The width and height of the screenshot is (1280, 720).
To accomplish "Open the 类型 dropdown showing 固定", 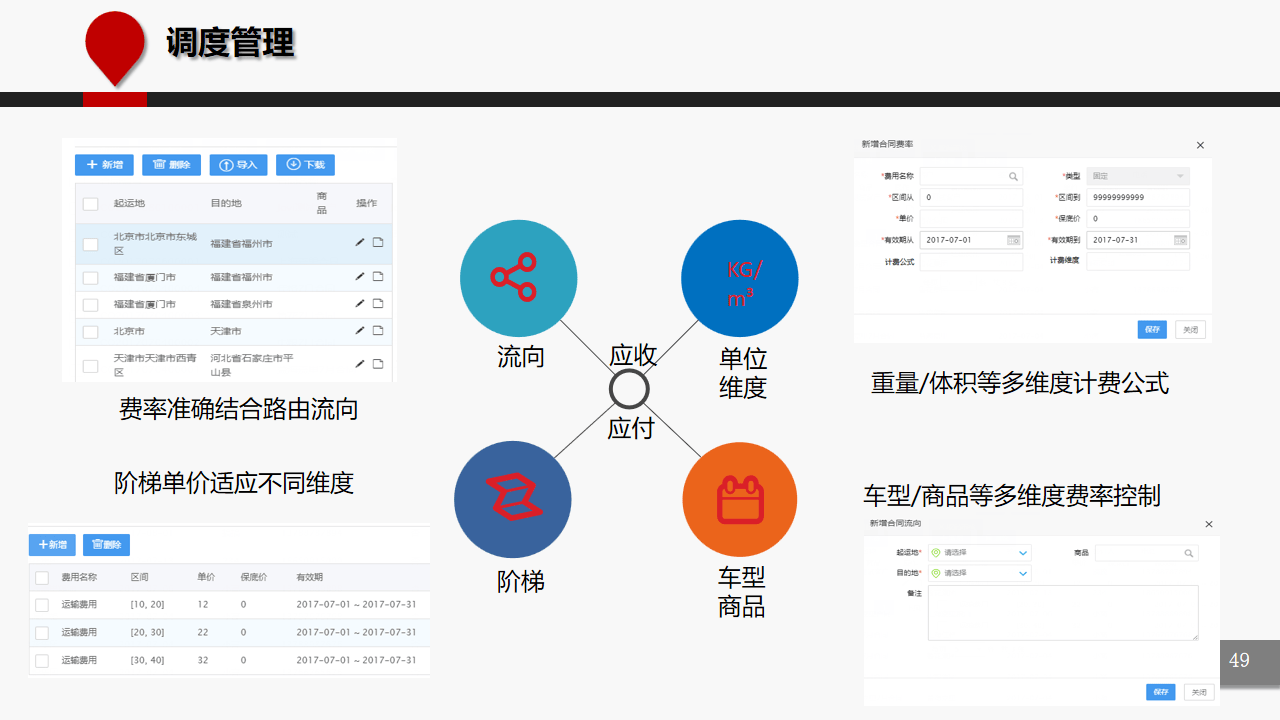I will click(x=1138, y=176).
